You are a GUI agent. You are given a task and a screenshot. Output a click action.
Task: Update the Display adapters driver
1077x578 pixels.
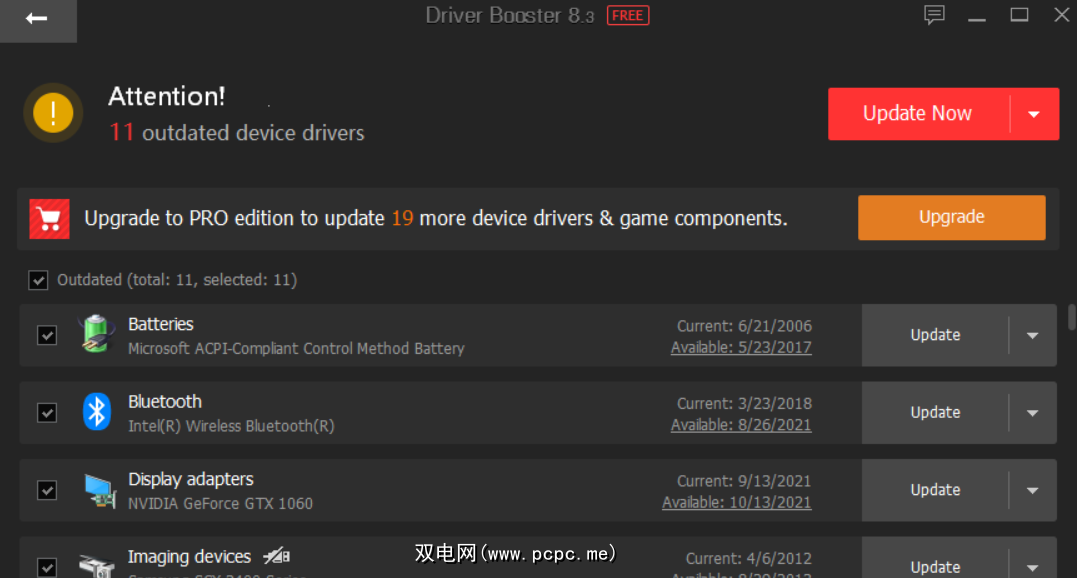[x=935, y=490]
